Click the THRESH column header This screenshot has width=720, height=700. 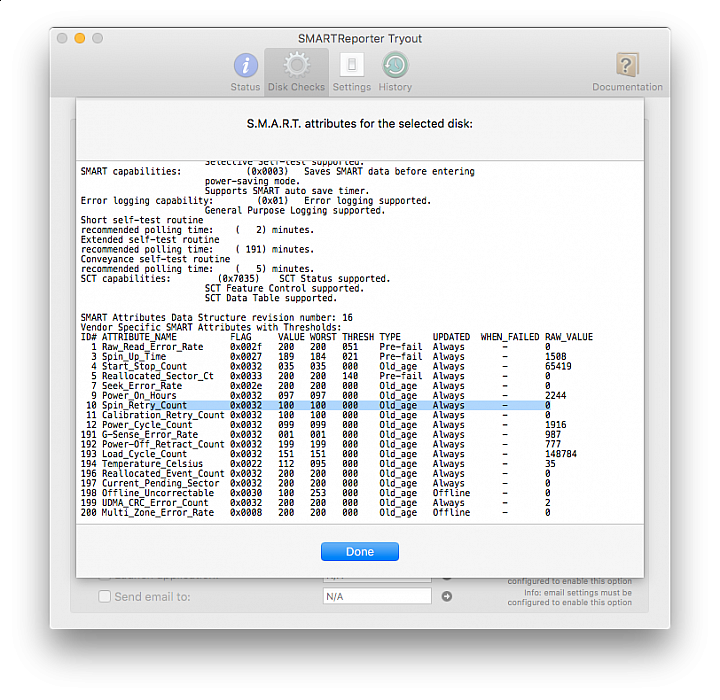point(358,337)
